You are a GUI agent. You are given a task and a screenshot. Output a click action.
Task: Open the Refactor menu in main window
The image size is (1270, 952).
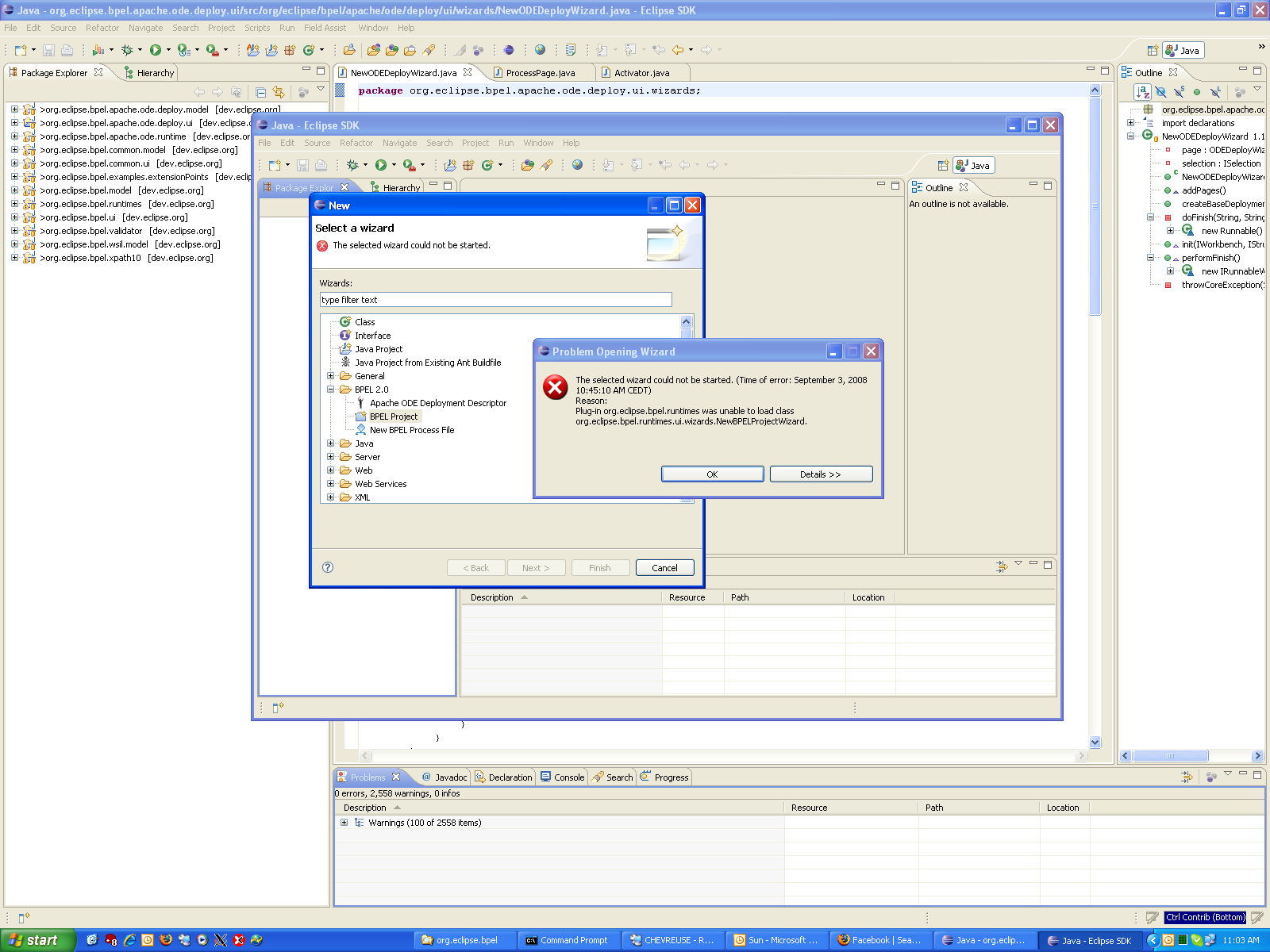(102, 28)
